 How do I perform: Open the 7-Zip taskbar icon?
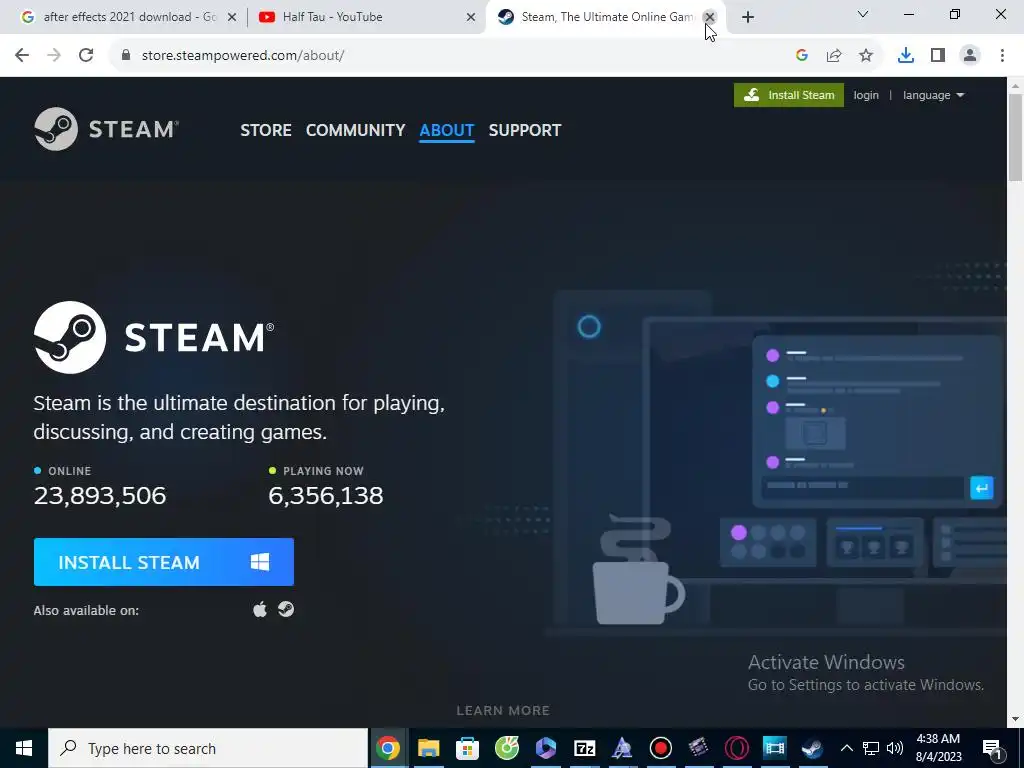pos(584,748)
